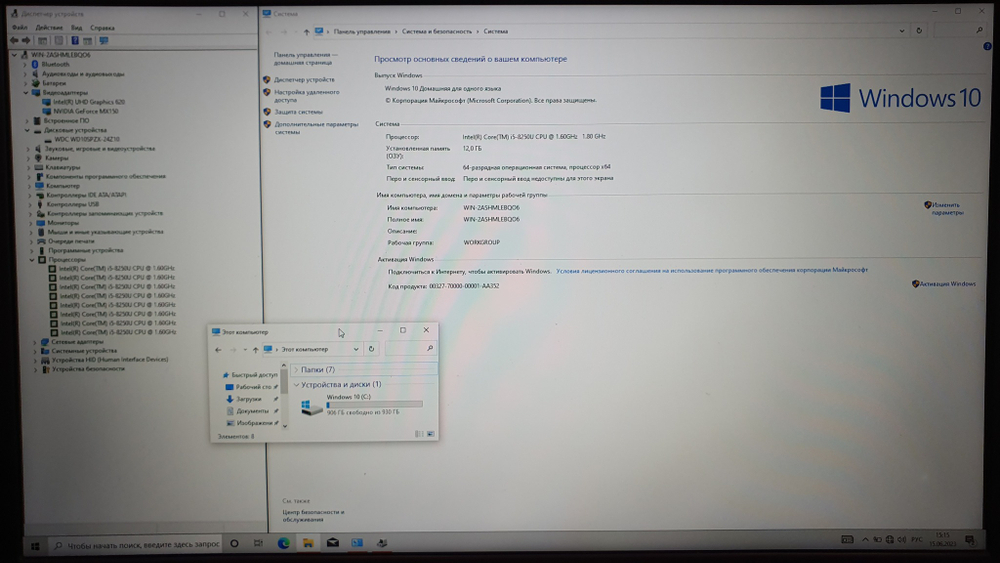Click the search field in Этот компьютер window
This screenshot has height=563, width=1000.
(x=409, y=348)
